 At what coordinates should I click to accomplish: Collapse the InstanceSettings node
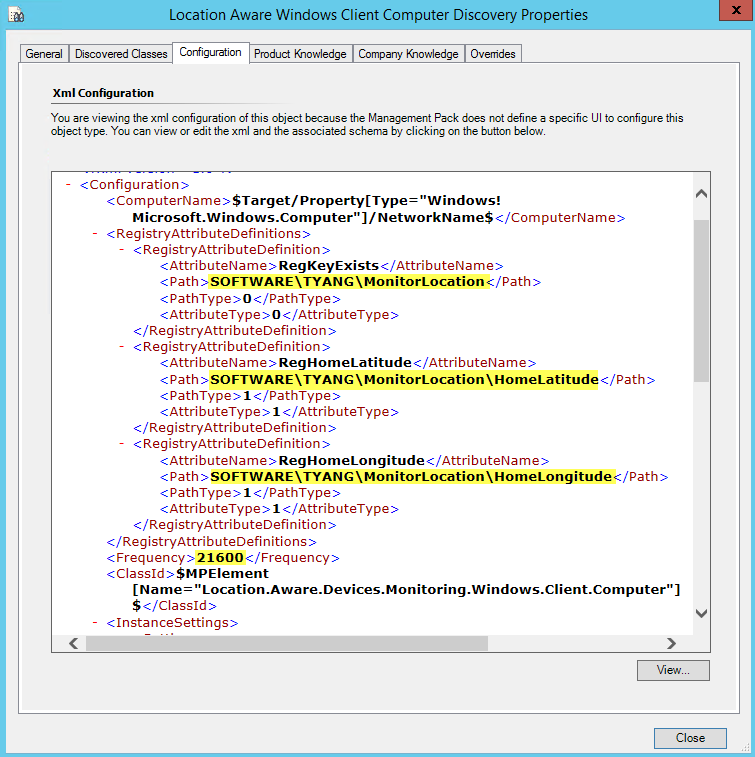[x=95, y=623]
